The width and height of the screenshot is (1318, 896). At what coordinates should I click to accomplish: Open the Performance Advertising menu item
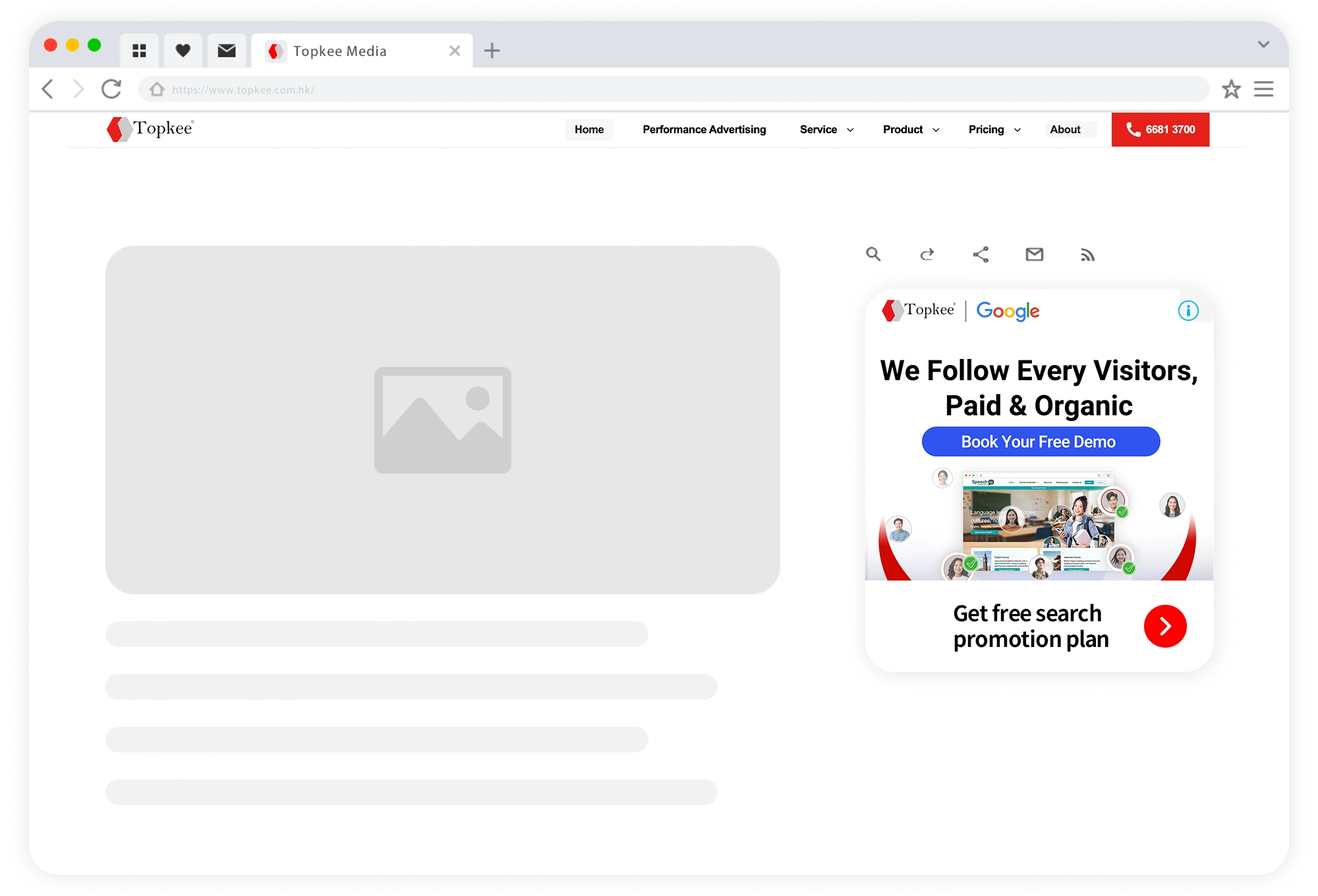[704, 130]
